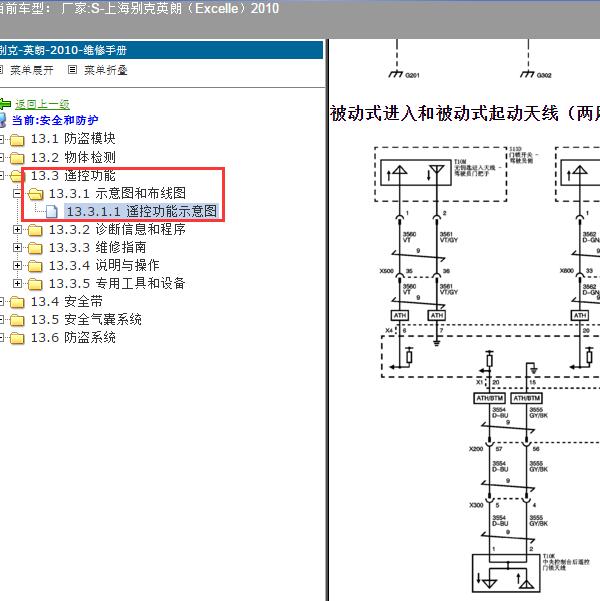Open the 返回上一级 link
Viewport: 600px width, 601px height.
42,104
